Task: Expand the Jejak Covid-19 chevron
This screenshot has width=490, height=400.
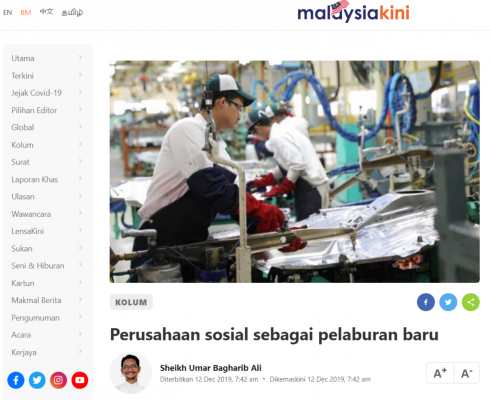Action: pyautogui.click(x=80, y=92)
